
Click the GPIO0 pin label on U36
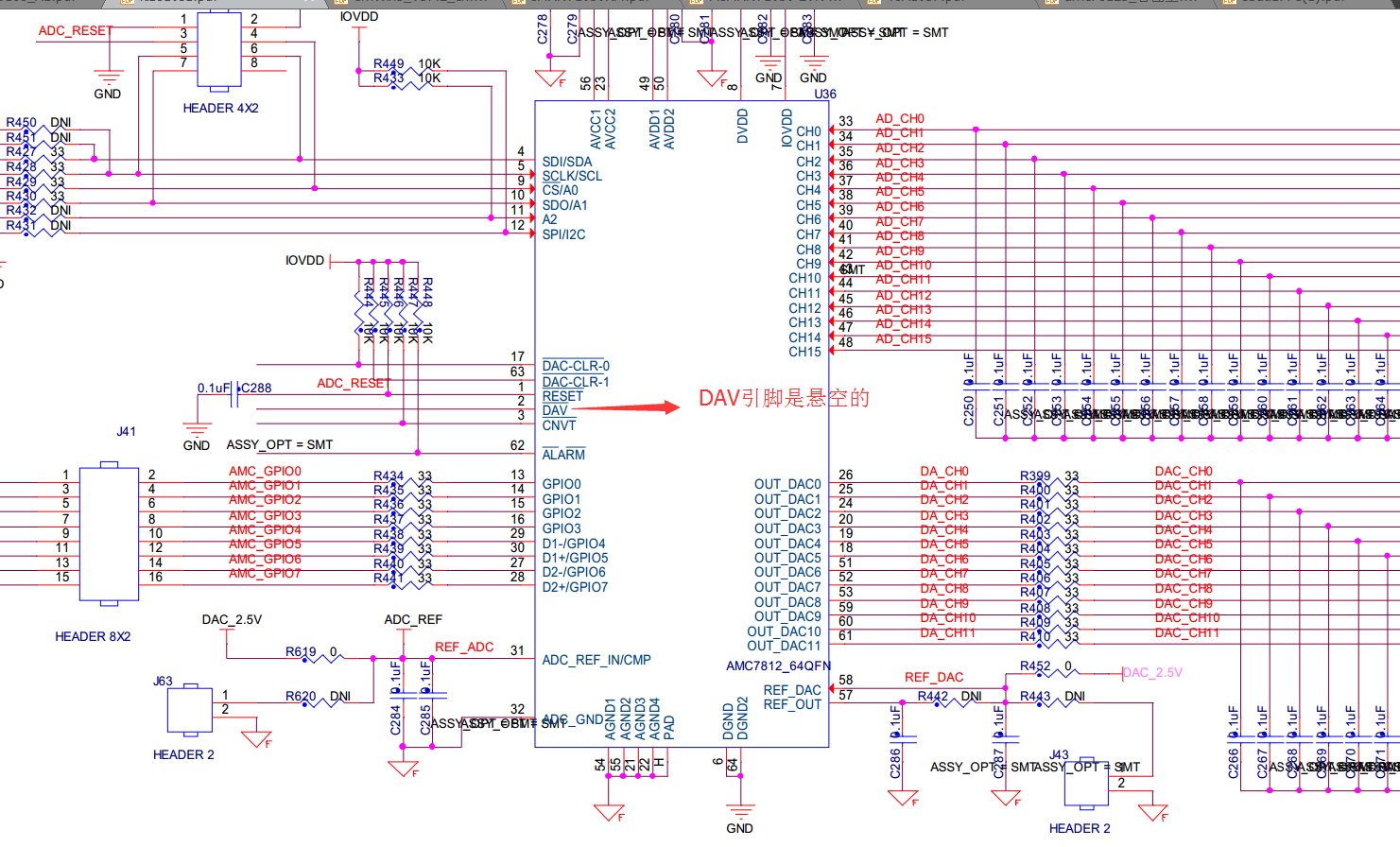(562, 485)
